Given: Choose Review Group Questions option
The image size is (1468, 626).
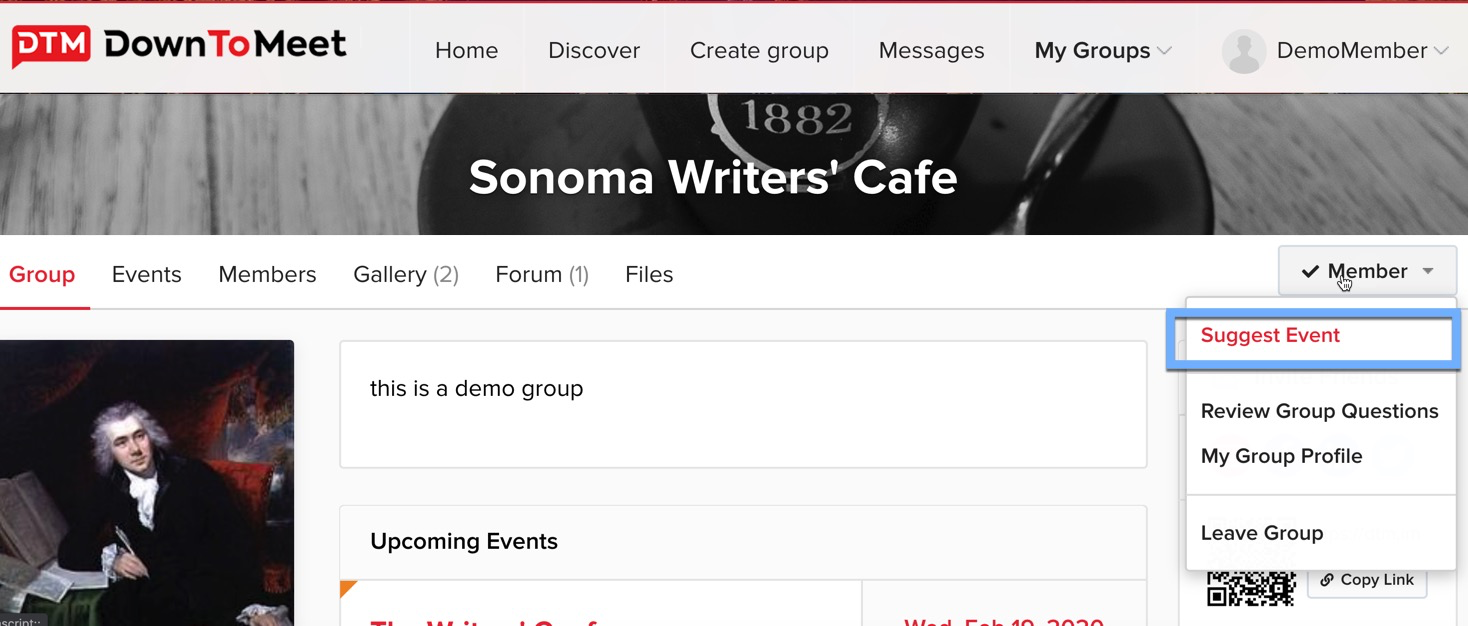Looking at the screenshot, I should click(1319, 411).
